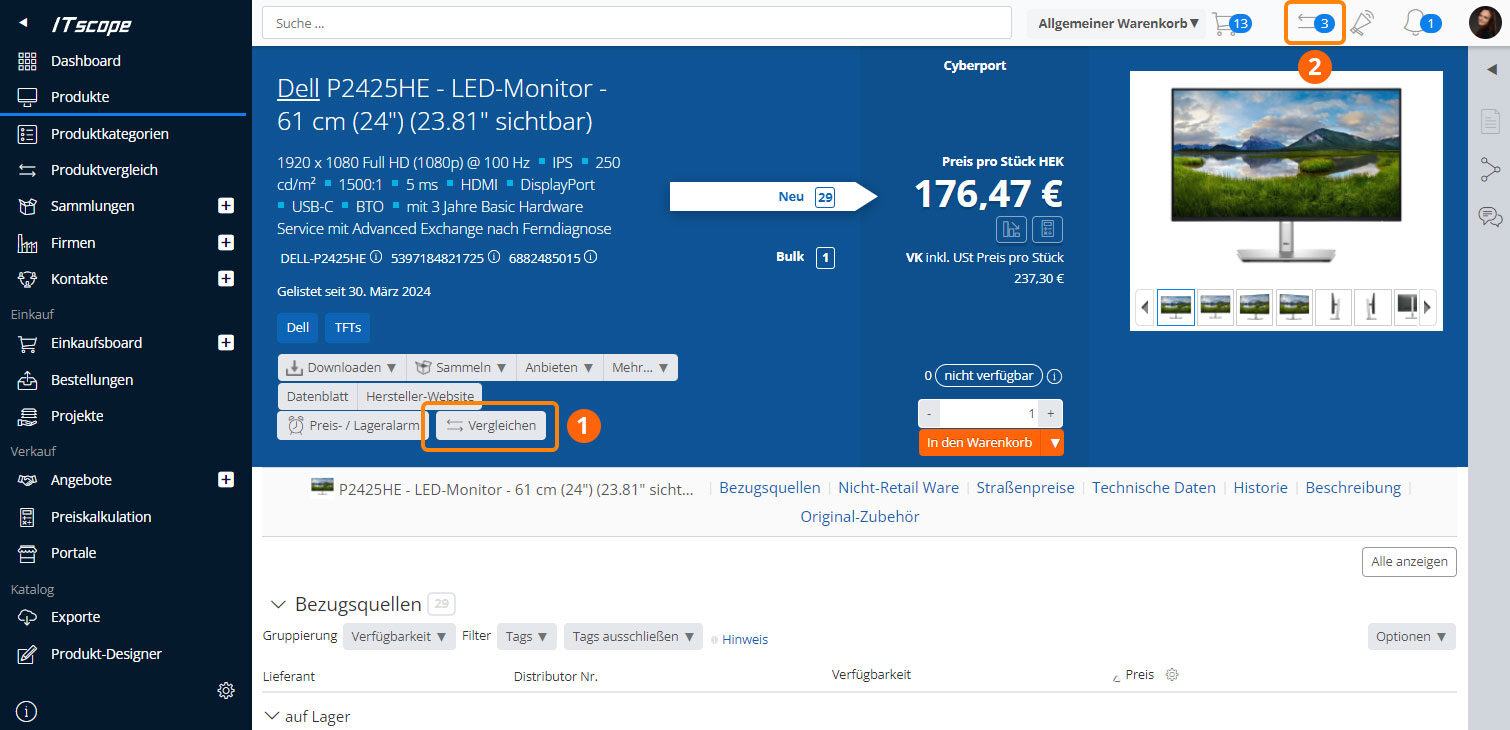This screenshot has height=730, width=1510.
Task: Click the info circle icon at sidebar bottom
Action: [x=26, y=712]
